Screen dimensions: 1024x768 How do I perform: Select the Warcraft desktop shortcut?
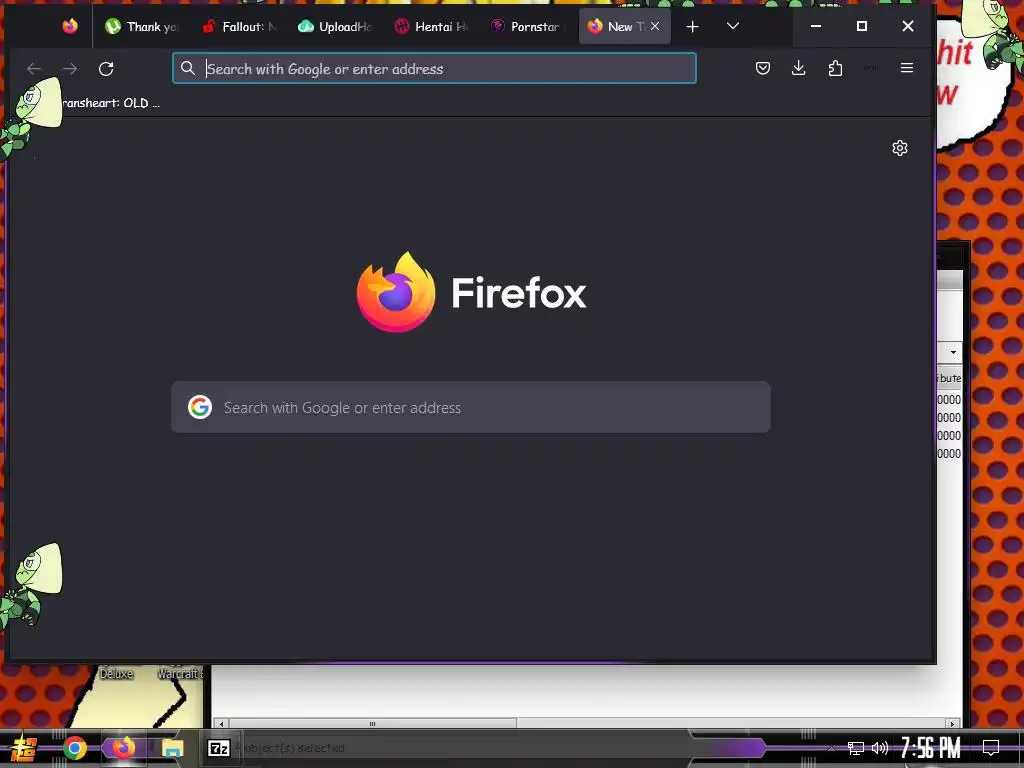(x=180, y=673)
